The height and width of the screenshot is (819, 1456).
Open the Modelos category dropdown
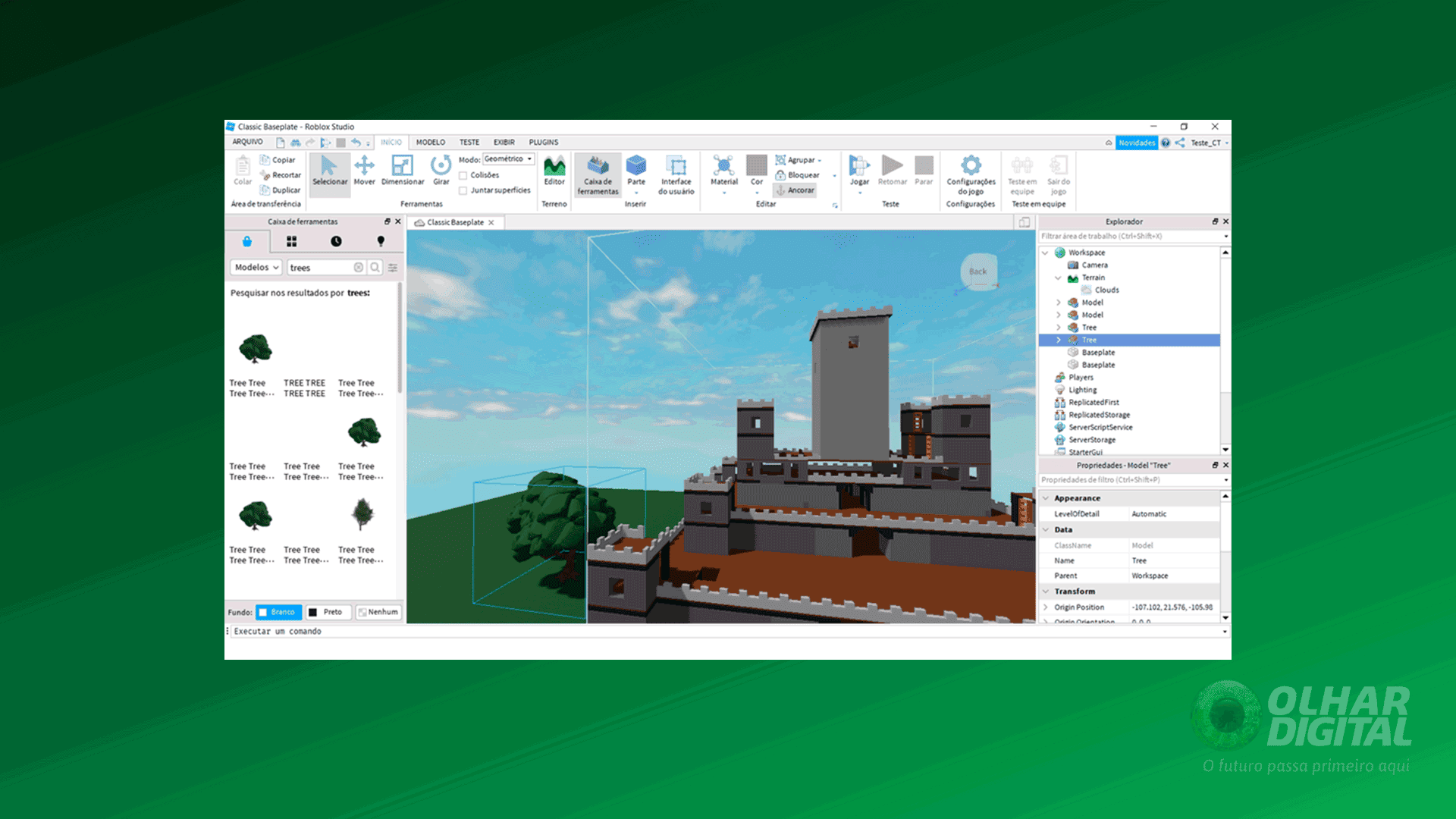tap(256, 268)
